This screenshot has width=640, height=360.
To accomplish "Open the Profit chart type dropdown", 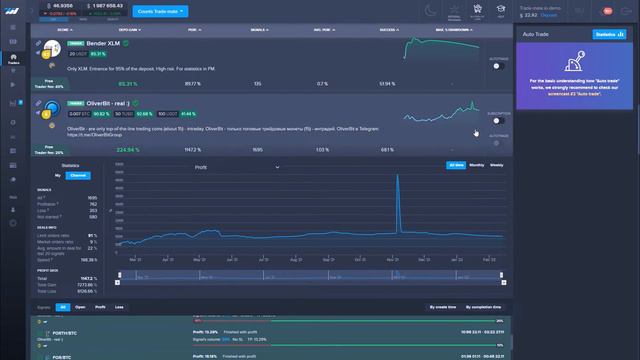I will [x=237, y=167].
